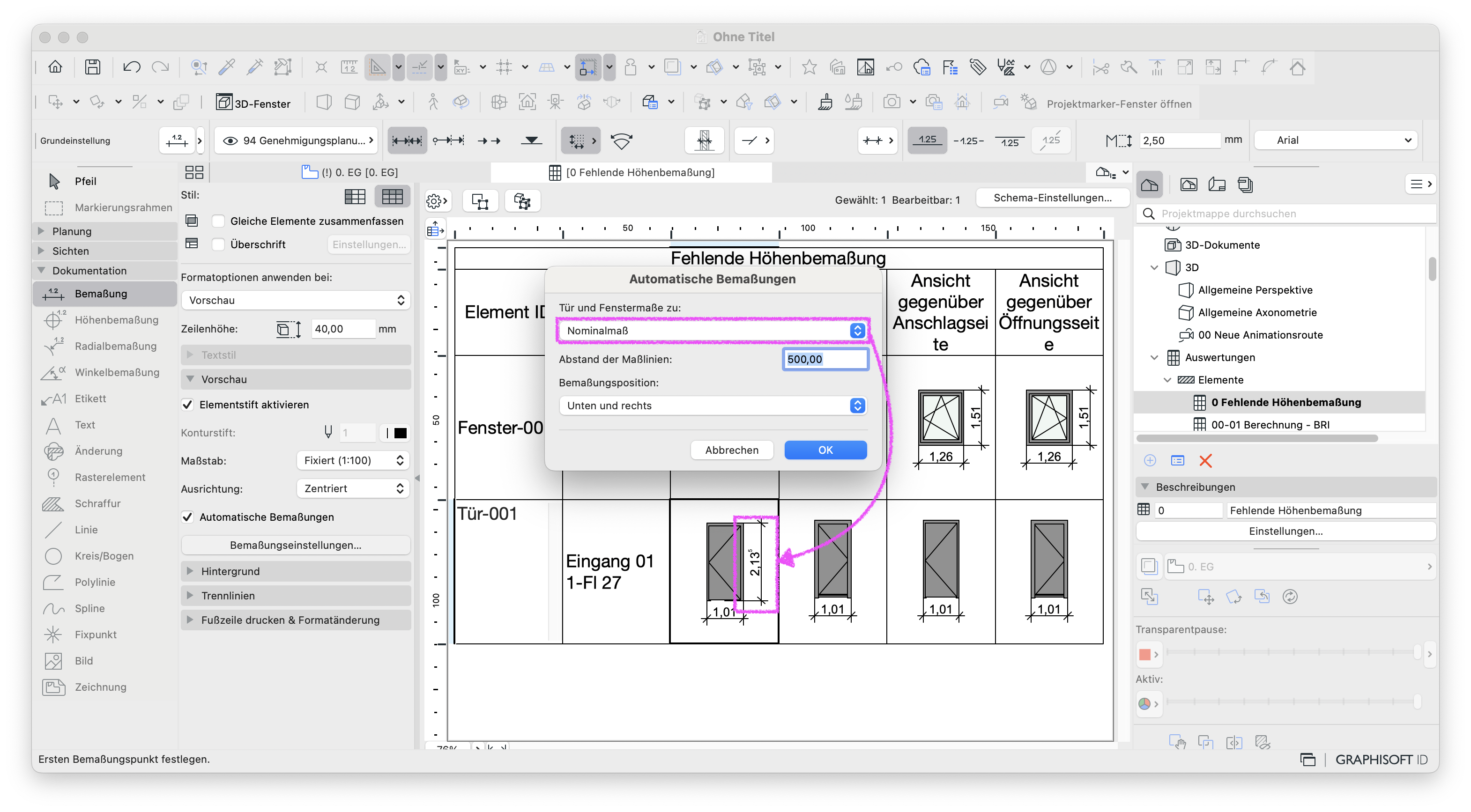Select the angled 1,25 text placement option

click(x=1051, y=140)
